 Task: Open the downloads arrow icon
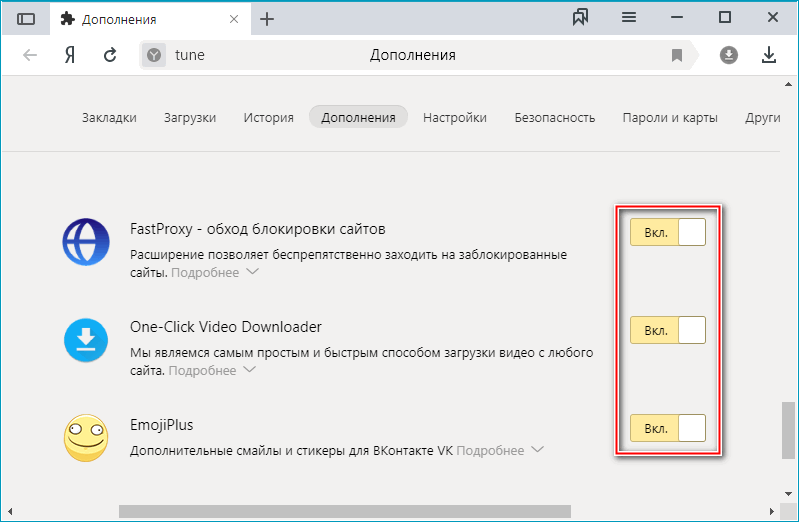click(769, 55)
